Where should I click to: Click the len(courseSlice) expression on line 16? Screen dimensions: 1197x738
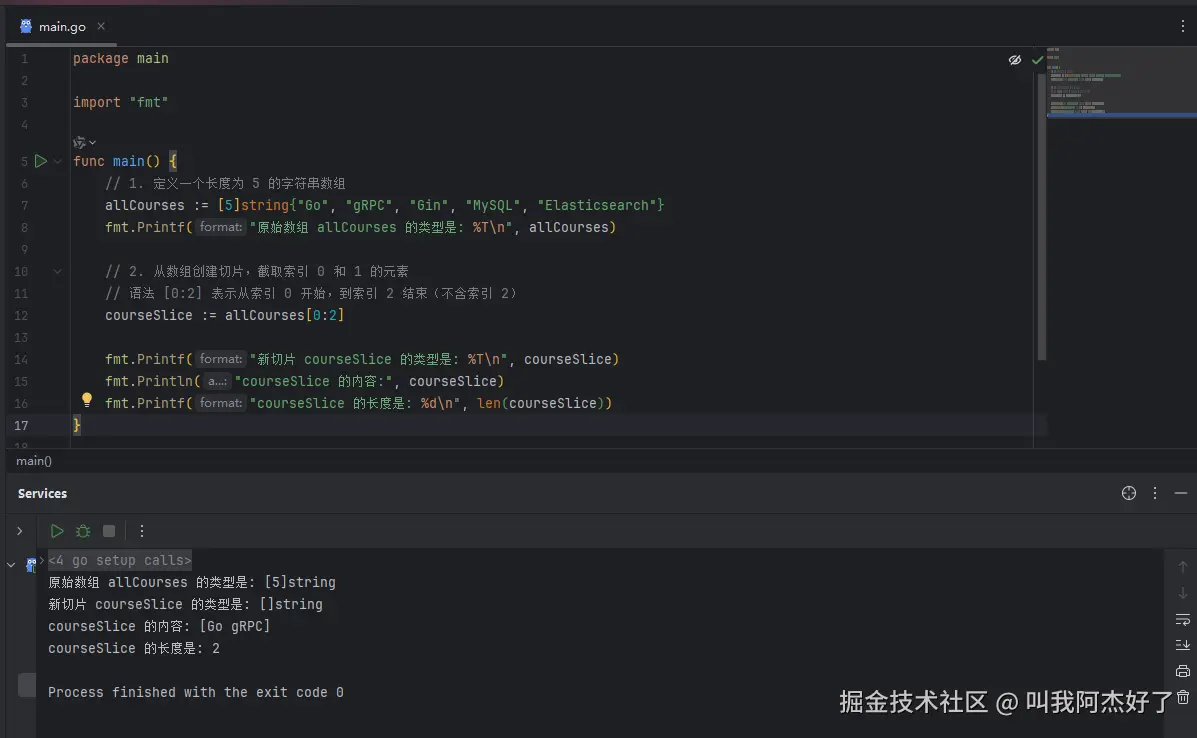tap(540, 403)
